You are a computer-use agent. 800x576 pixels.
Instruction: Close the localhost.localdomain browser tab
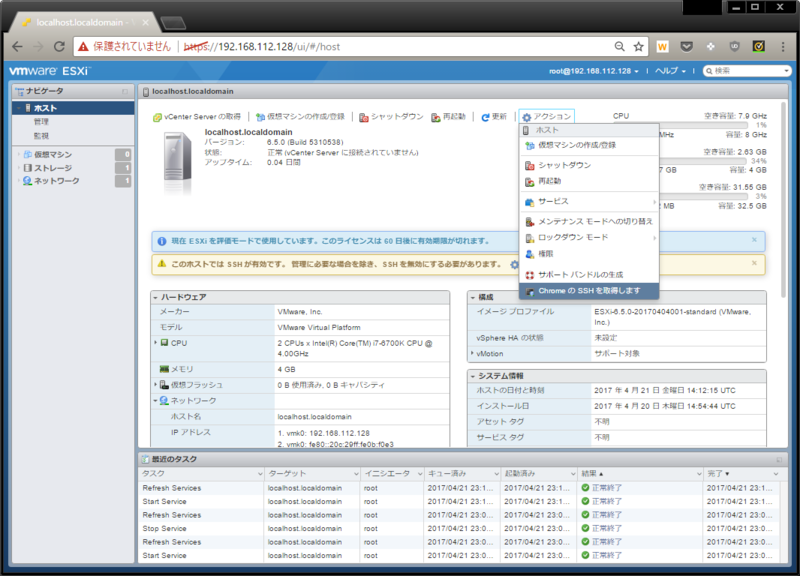click(x=145, y=22)
